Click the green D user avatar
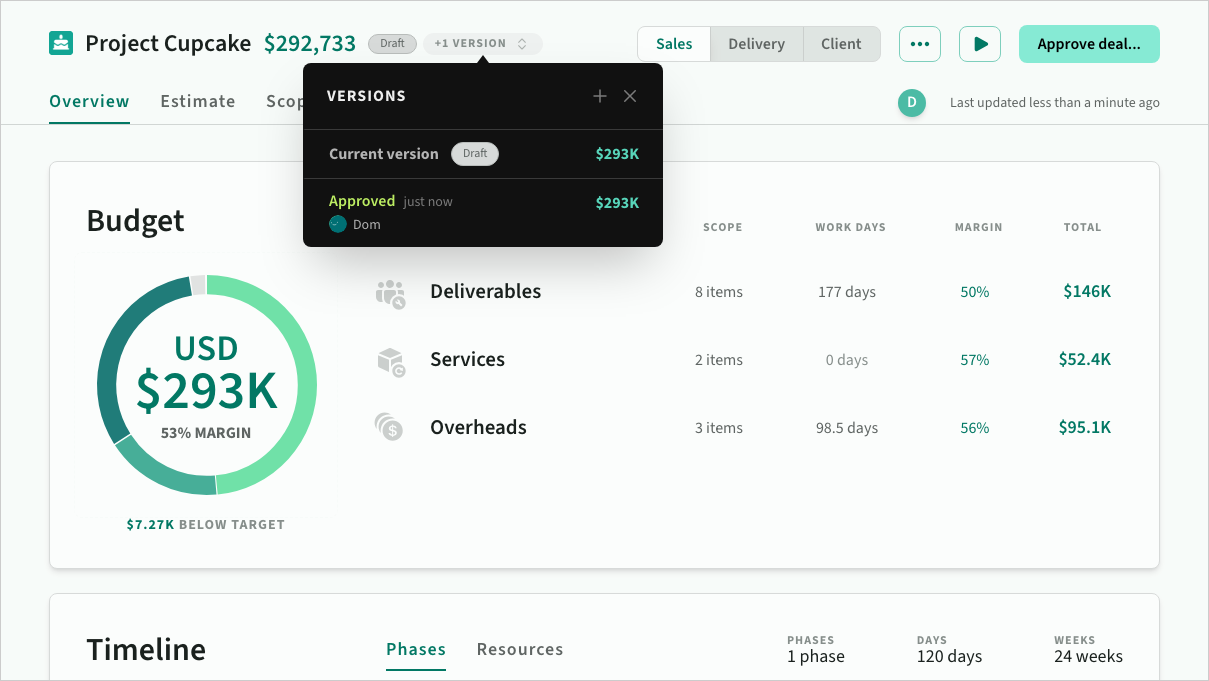 click(911, 102)
